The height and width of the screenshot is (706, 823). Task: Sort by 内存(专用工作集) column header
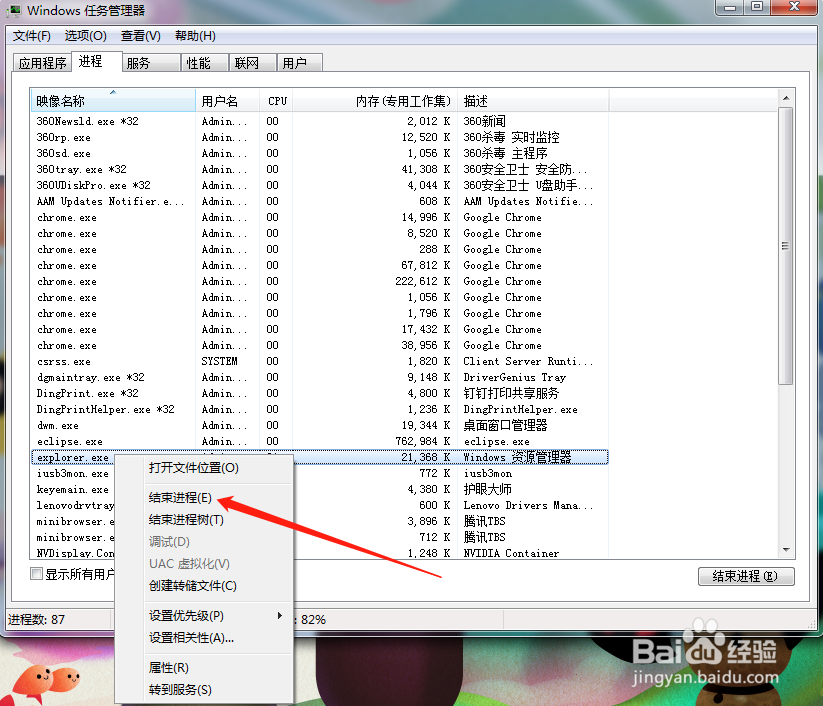pos(375,101)
